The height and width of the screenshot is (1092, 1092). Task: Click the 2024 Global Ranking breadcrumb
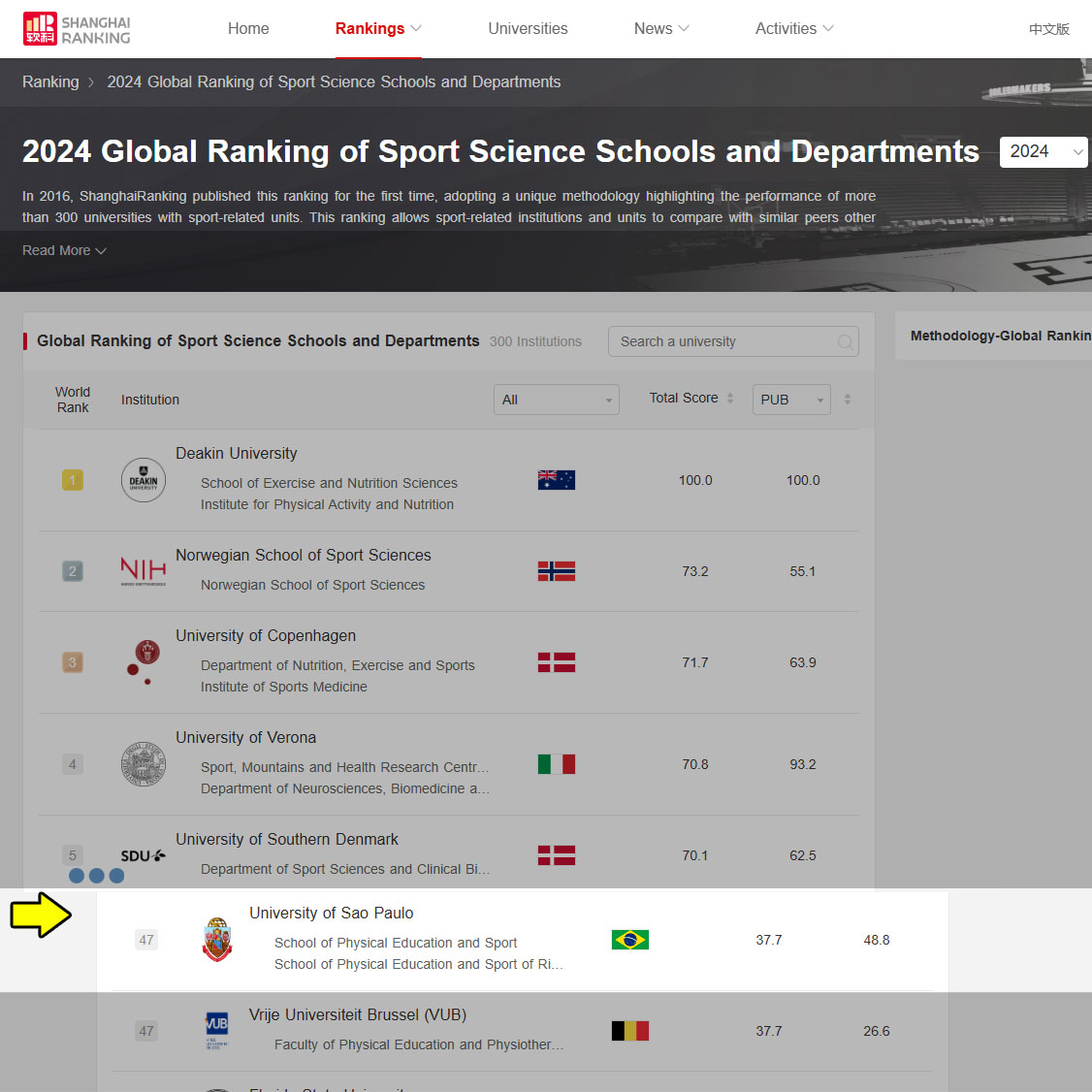tap(334, 81)
